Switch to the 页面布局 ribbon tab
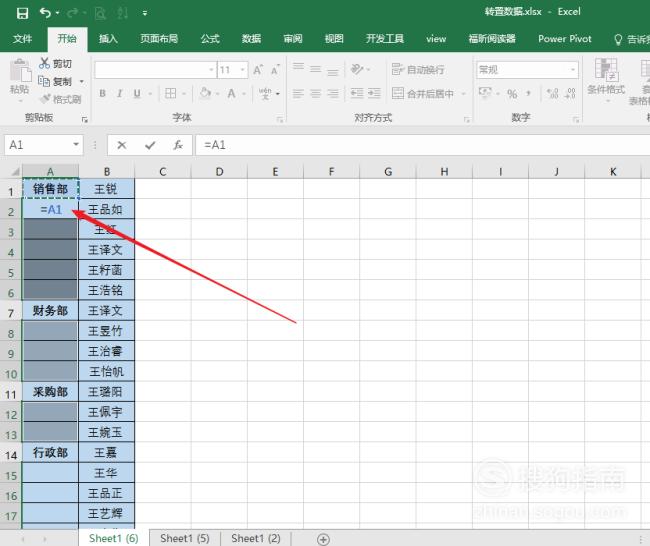The height and width of the screenshot is (546, 650). [159, 39]
